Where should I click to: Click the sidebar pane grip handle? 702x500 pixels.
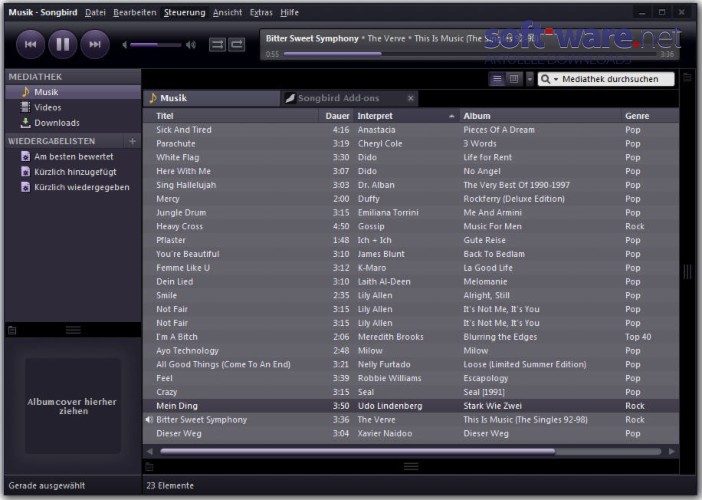click(x=73, y=330)
